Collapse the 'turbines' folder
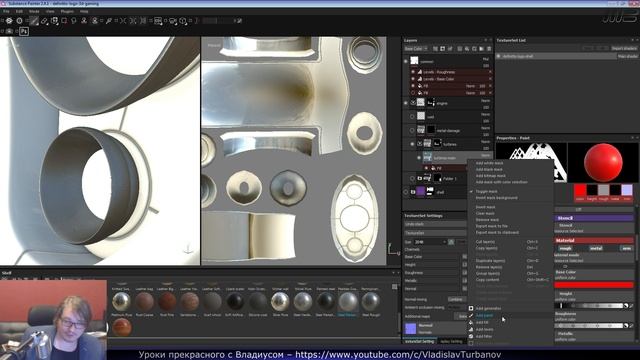This screenshot has width=640, height=360. [x=420, y=144]
